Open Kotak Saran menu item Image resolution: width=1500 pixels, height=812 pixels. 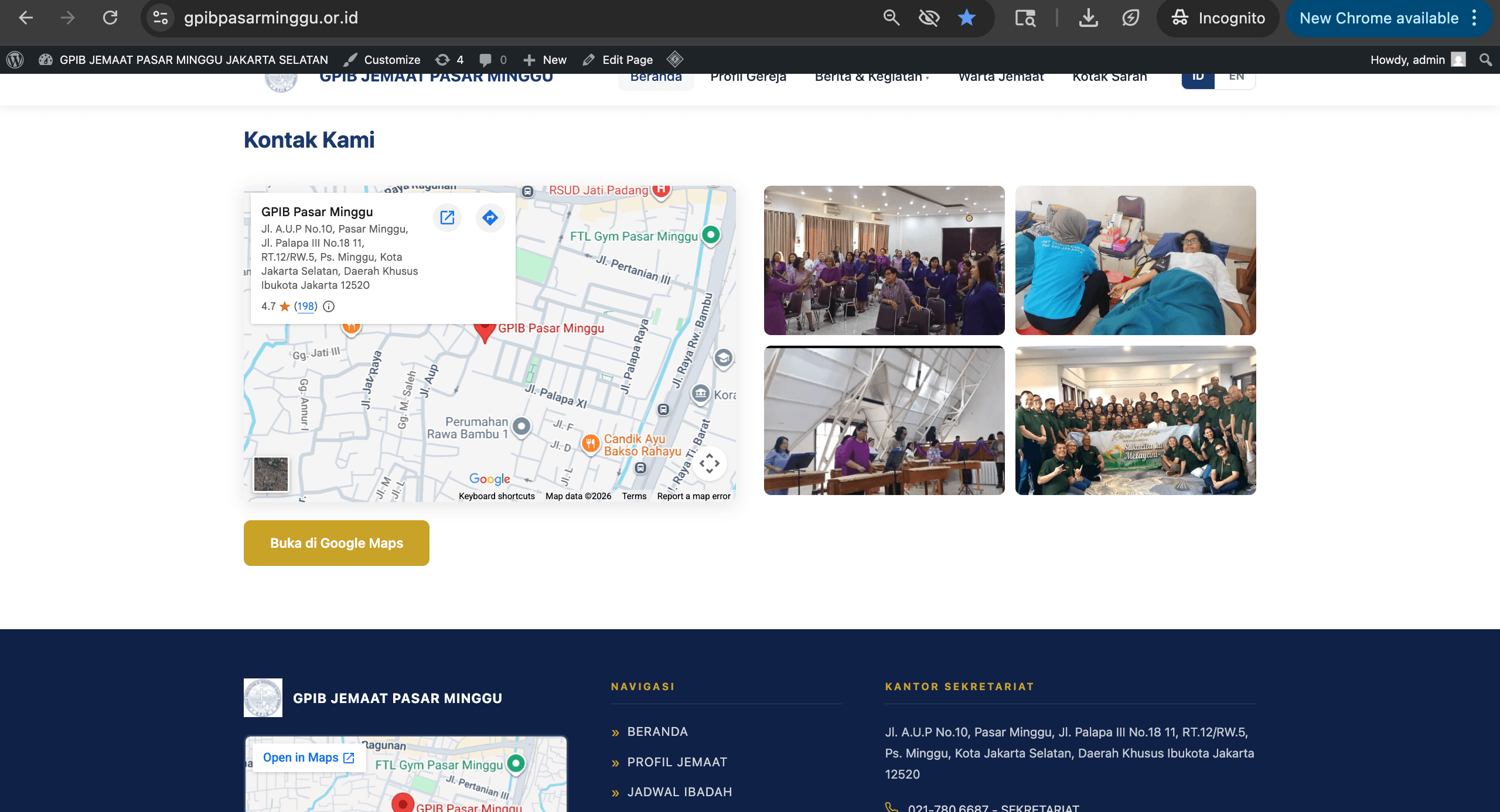pos(1109,77)
